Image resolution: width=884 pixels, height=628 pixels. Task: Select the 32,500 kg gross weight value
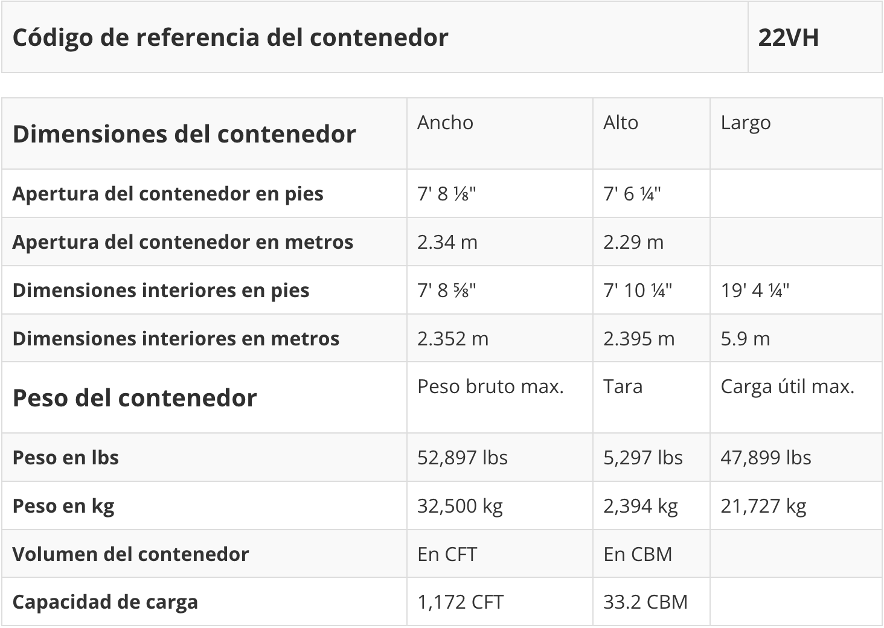(x=459, y=506)
